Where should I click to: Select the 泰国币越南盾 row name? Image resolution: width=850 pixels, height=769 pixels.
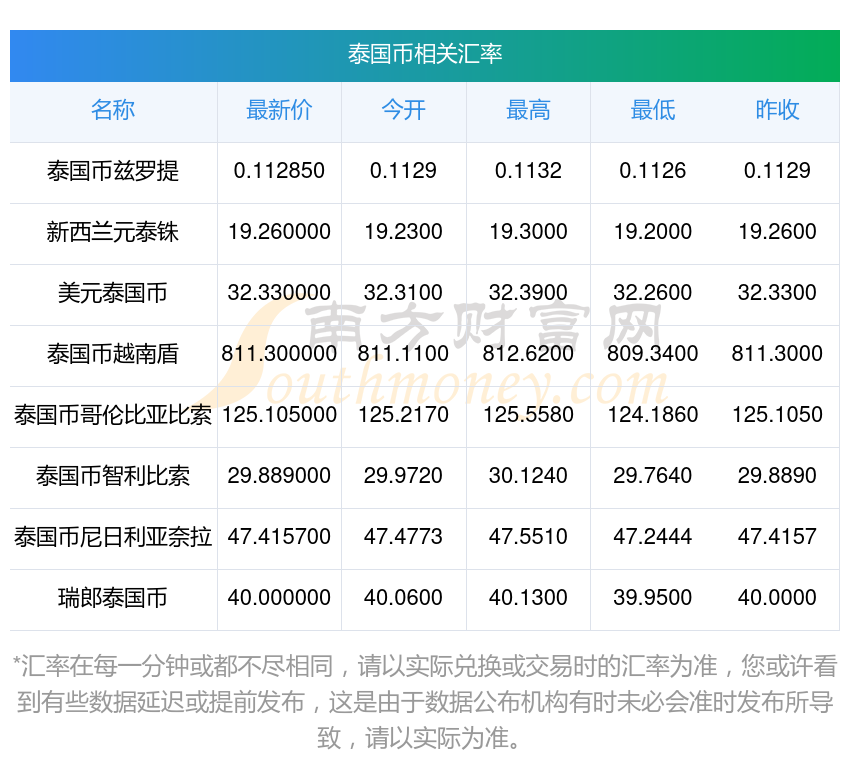tap(113, 354)
